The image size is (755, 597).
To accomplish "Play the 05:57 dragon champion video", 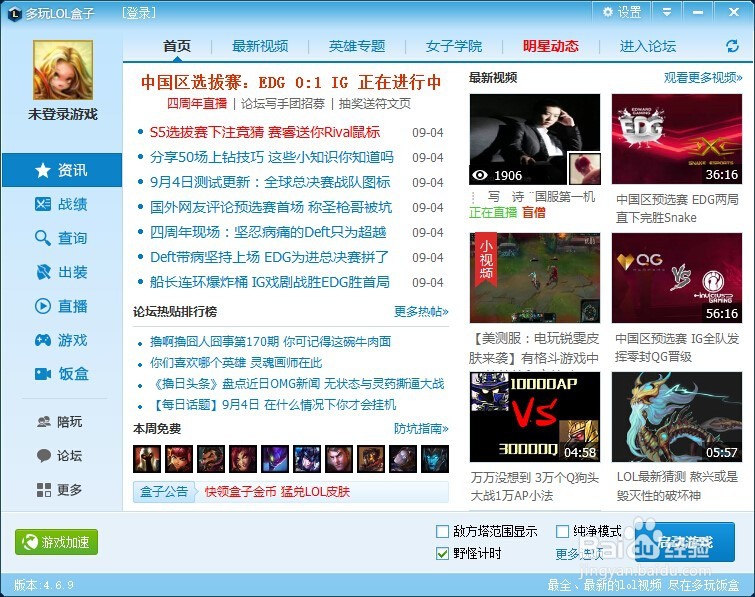I will click(x=677, y=417).
